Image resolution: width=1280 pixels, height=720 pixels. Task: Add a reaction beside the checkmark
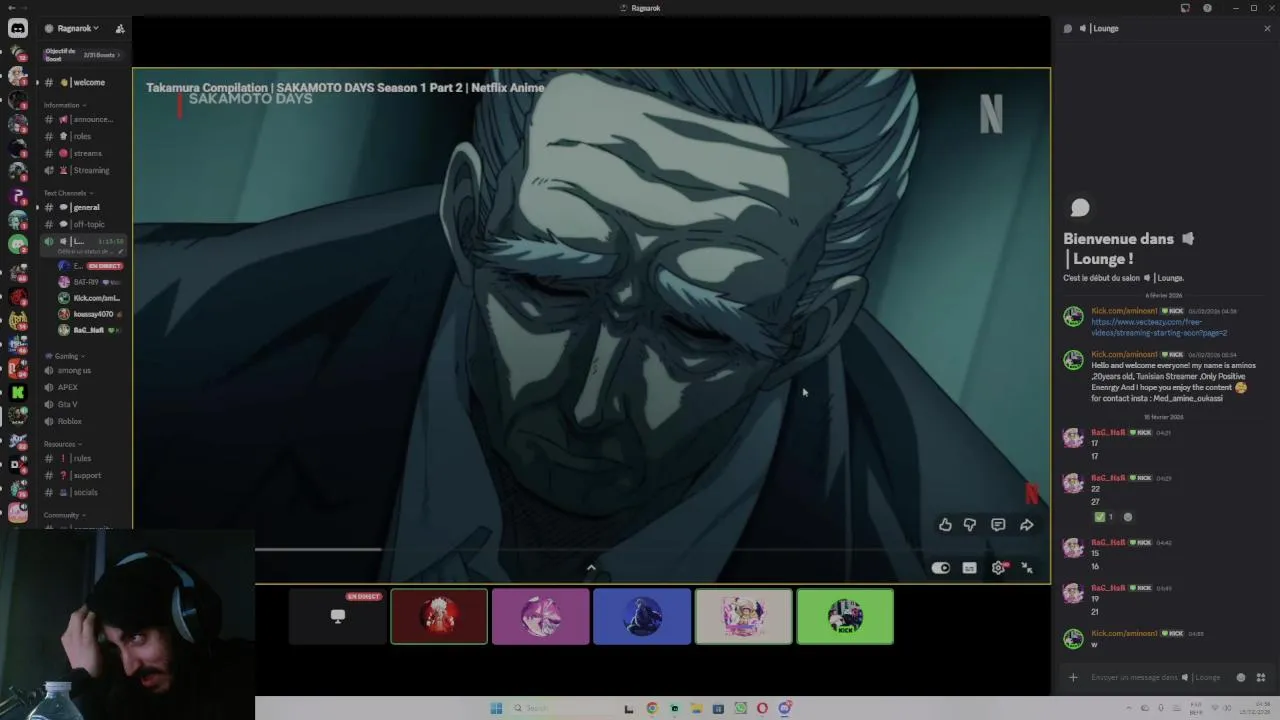[1128, 517]
